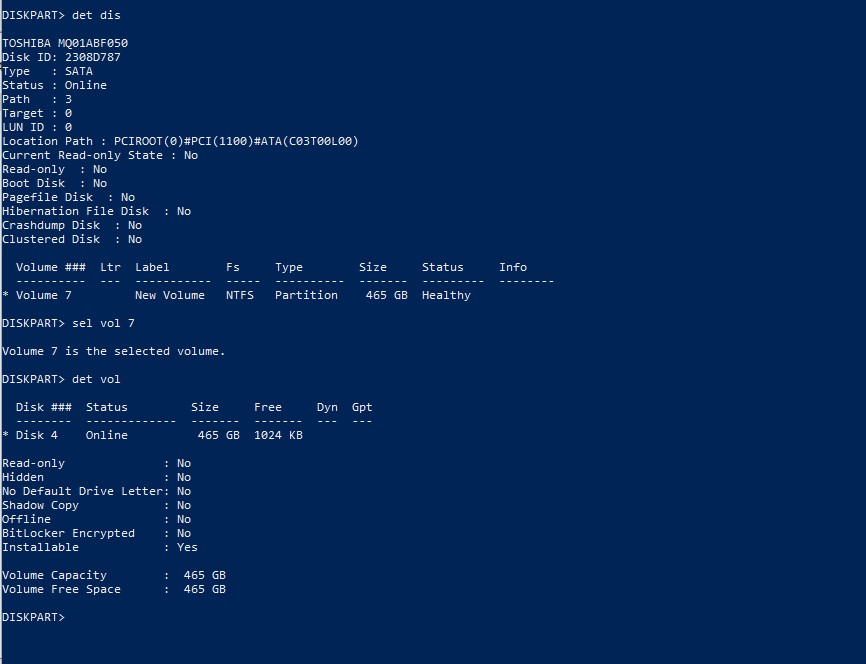Viewport: 866px width, 664px height.
Task: Click the Disk ID 2308D787 line
Action: tap(61, 57)
